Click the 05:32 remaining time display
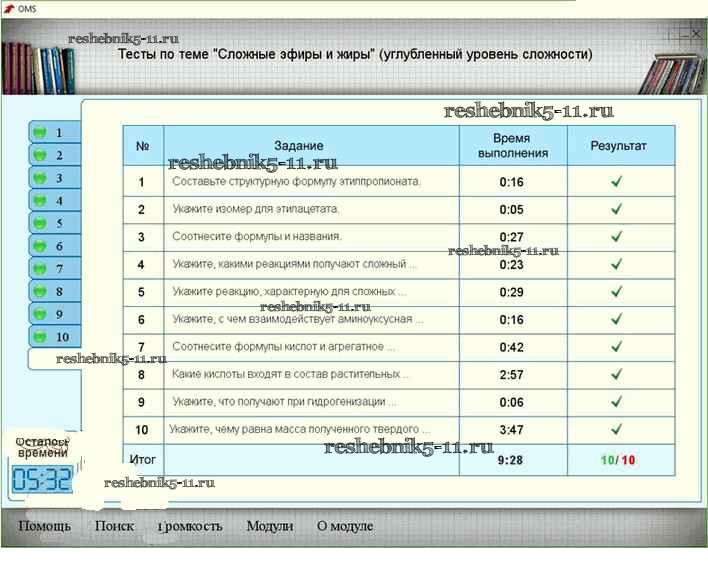Image resolution: width=708 pixels, height=581 pixels. 42,481
